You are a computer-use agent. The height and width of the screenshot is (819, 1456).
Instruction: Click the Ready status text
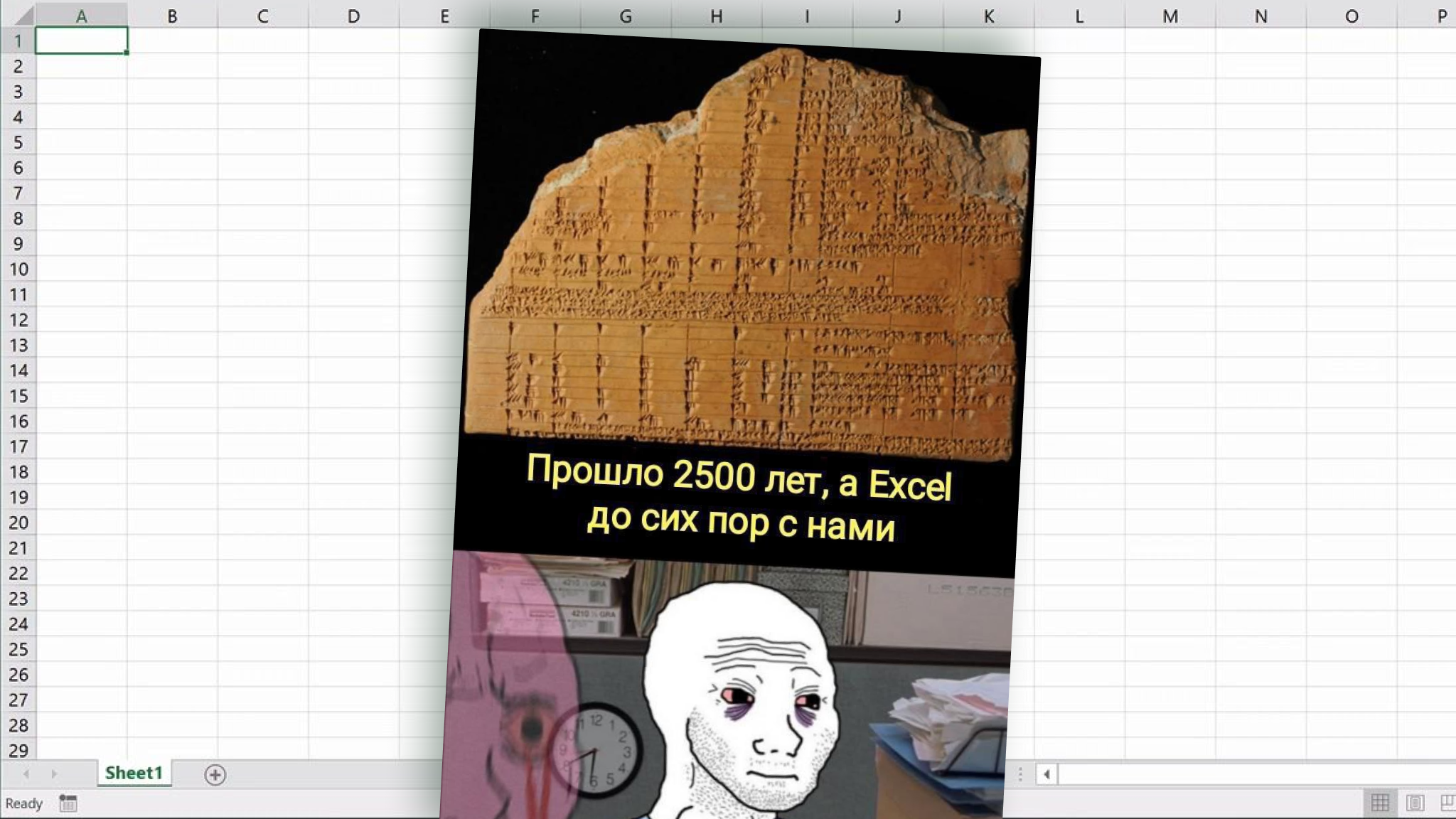coord(24,803)
